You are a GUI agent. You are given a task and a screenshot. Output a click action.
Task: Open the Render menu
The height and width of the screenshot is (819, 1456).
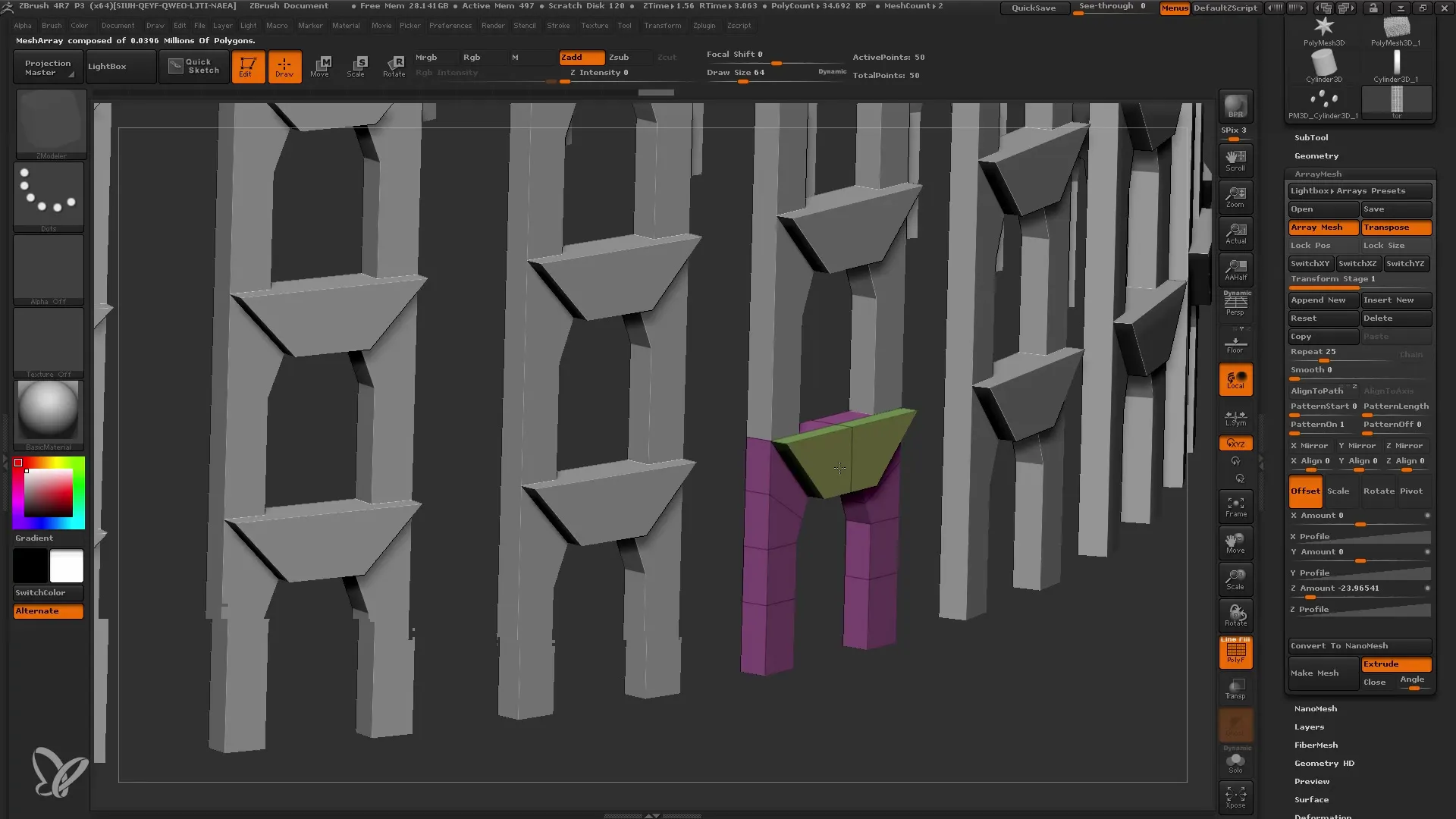[x=493, y=26]
